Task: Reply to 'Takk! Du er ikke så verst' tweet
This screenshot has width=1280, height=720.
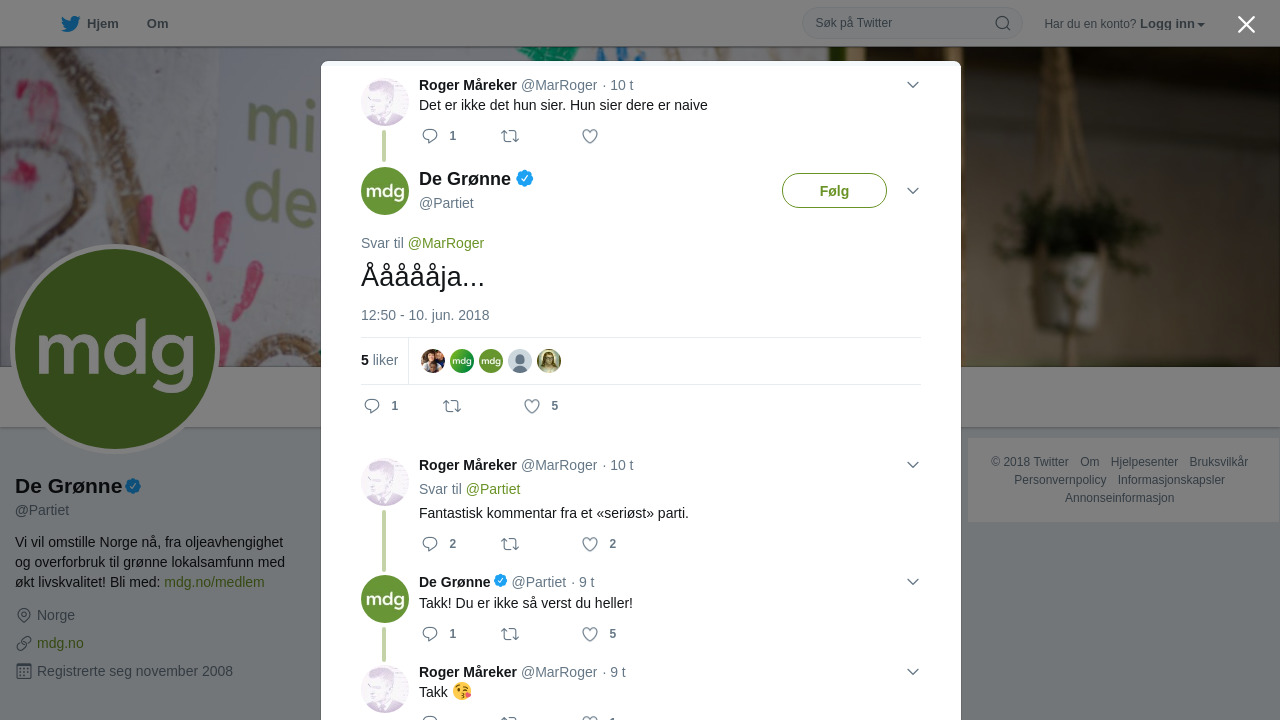Action: [x=430, y=634]
